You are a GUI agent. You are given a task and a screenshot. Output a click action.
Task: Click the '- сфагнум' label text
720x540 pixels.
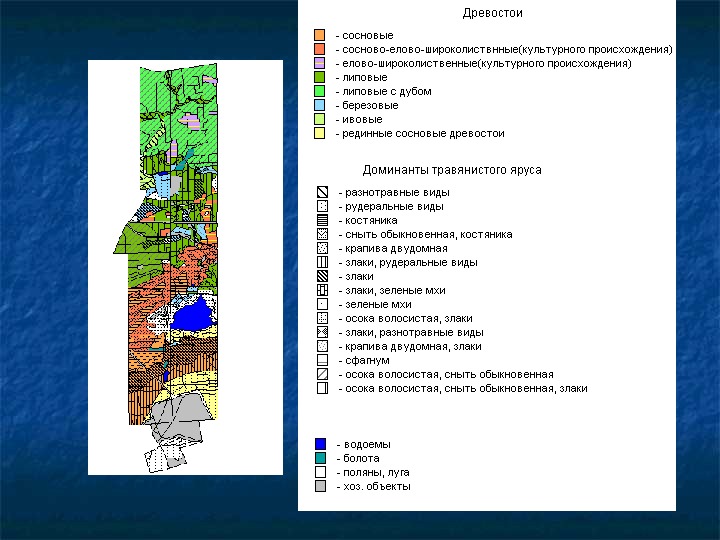364,360
